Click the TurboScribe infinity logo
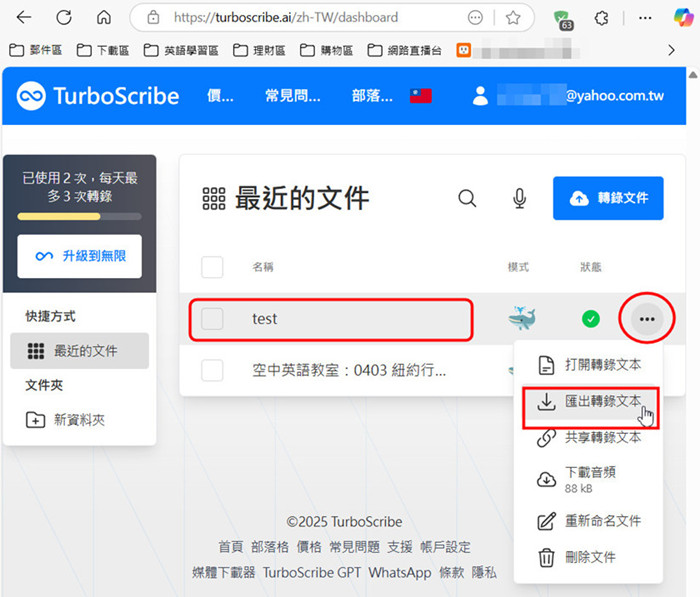This screenshot has width=700, height=597. pyautogui.click(x=32, y=96)
